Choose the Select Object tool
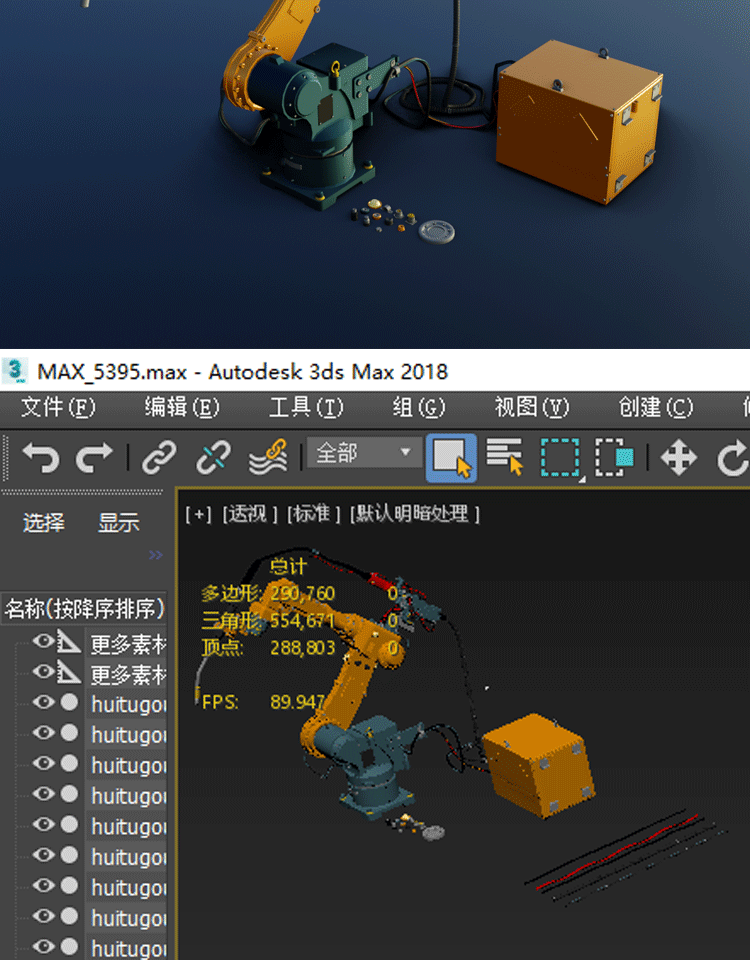 pos(451,457)
